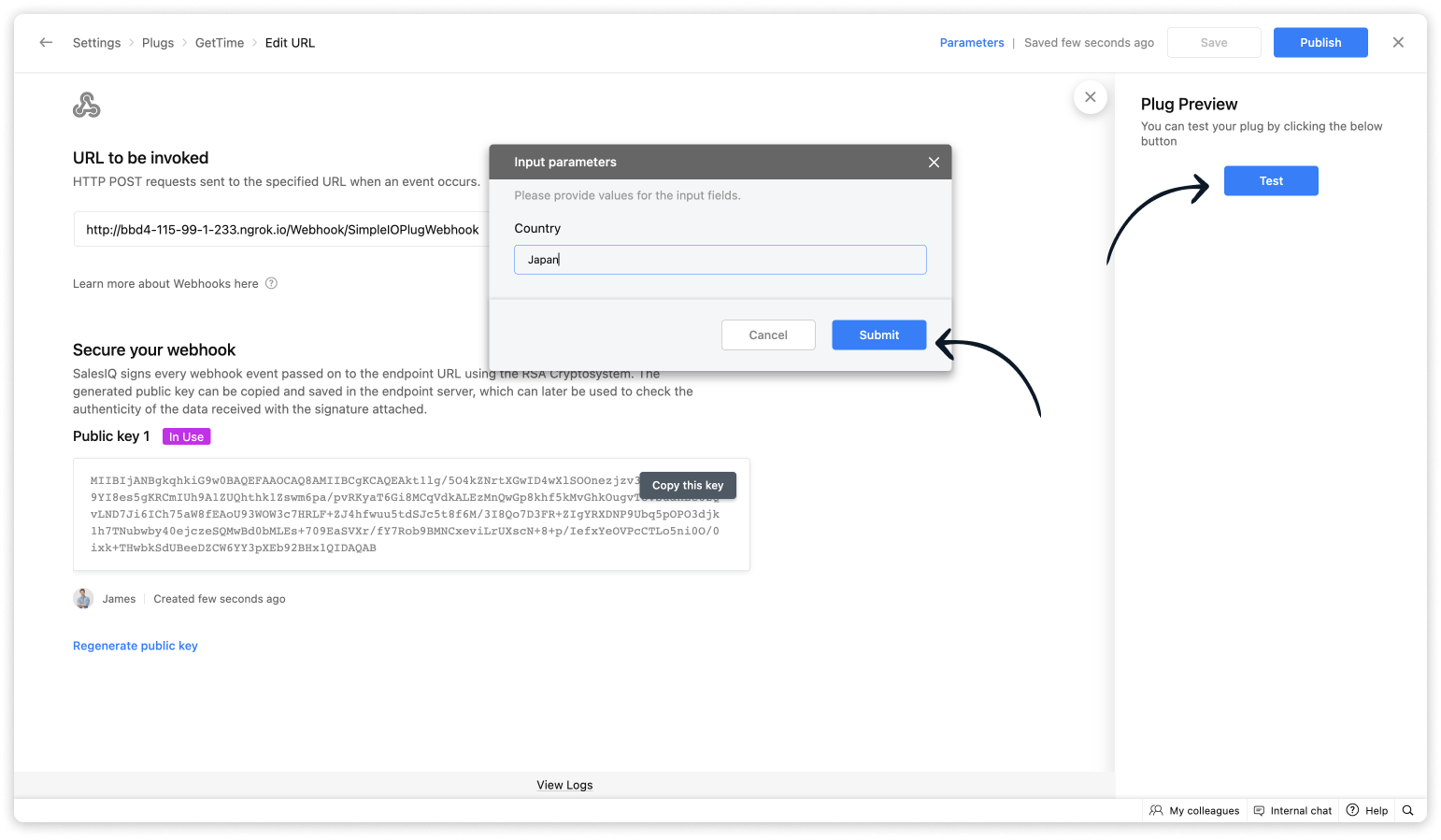Screen dimensions: 1441x840
Task: Click the 'Created few seconds ago' text
Action: click(x=220, y=599)
